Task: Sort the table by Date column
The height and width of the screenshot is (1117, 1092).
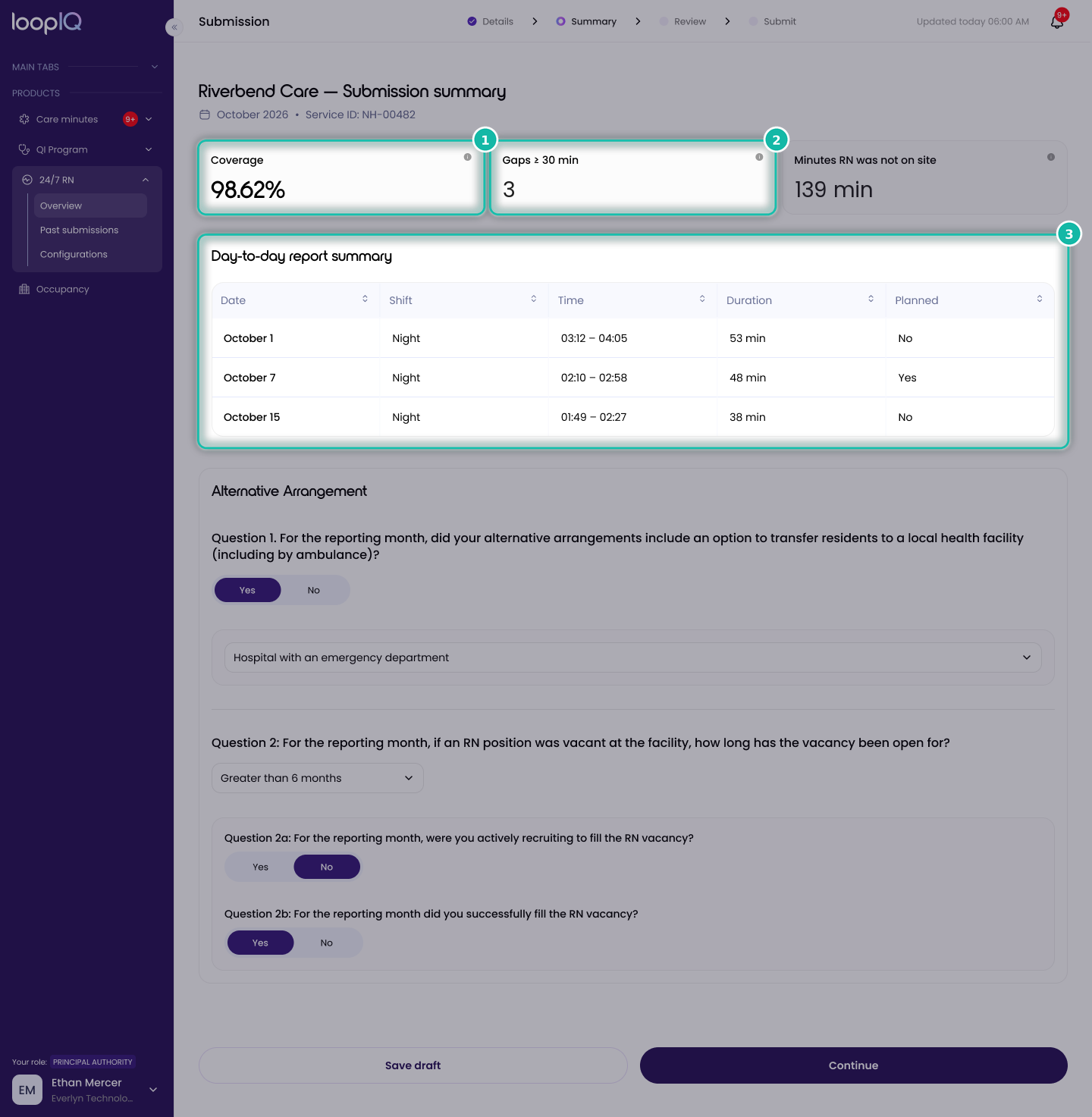Action: (x=365, y=299)
